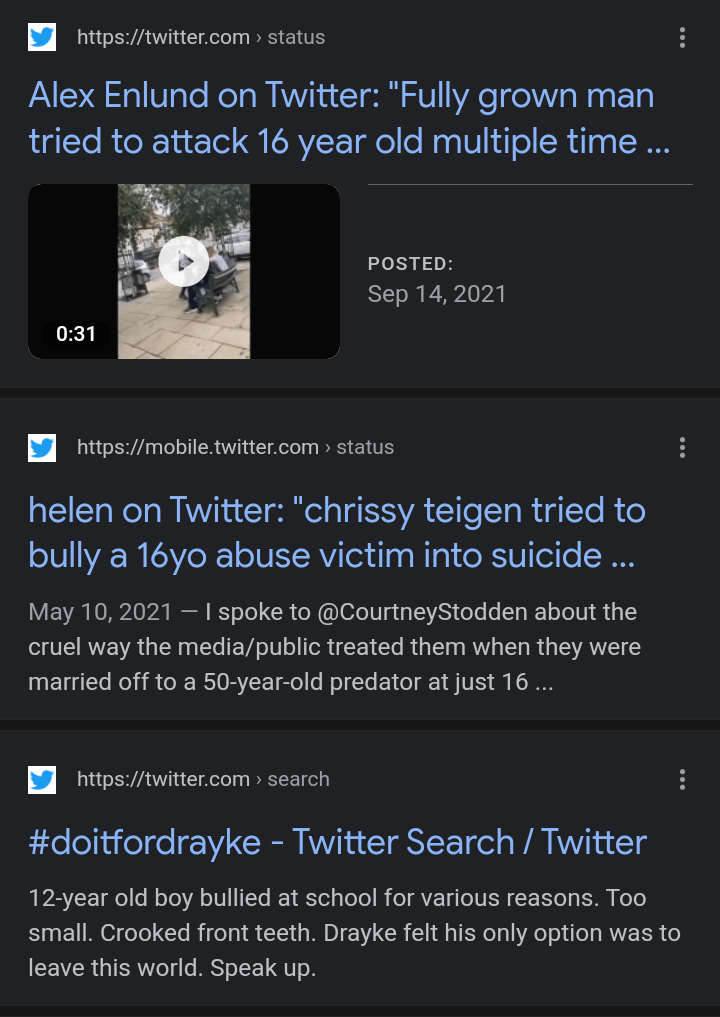Click the Sep 14, 2021 posted date
The height and width of the screenshot is (1017, 720).
click(x=437, y=294)
